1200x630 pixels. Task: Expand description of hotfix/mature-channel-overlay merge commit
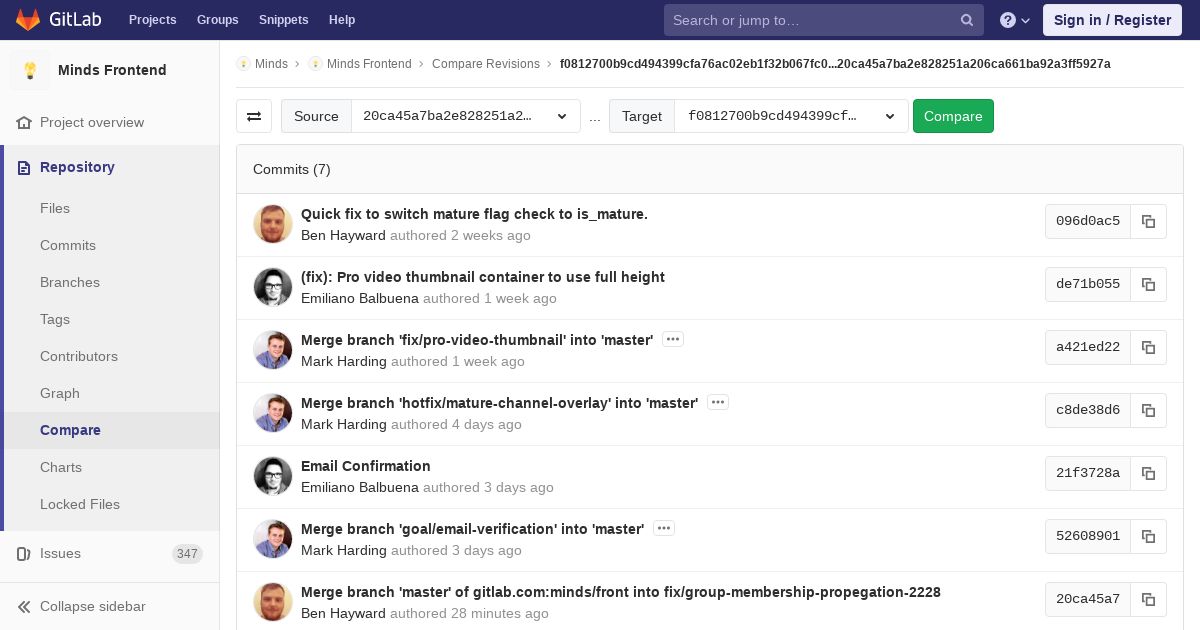coord(718,402)
